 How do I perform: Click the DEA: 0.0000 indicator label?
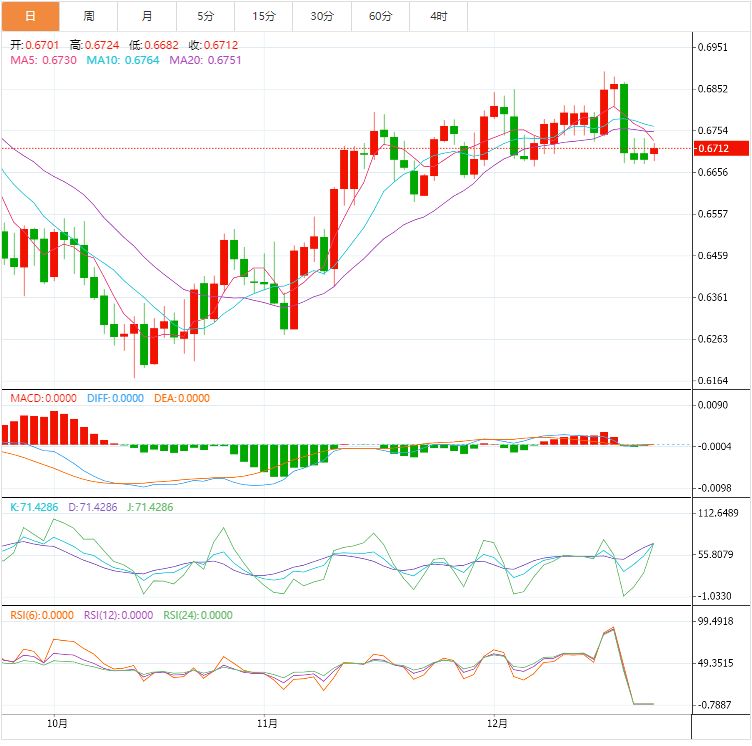(x=182, y=398)
